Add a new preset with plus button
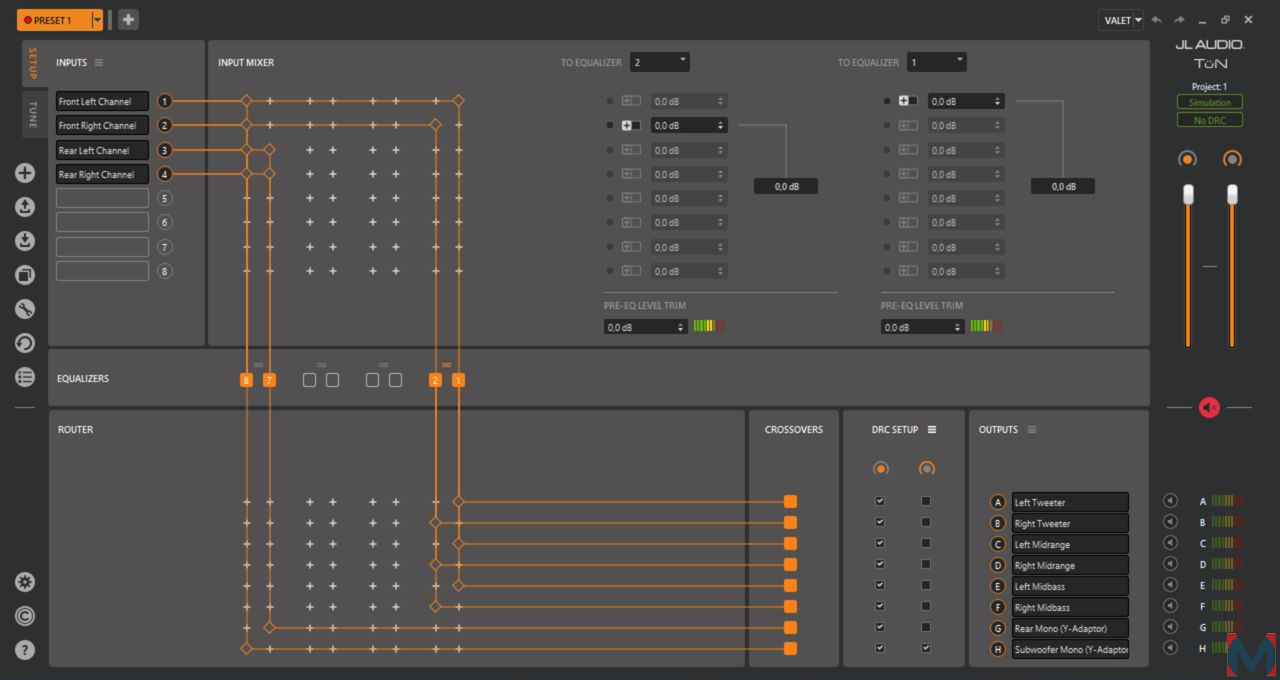The height and width of the screenshot is (680, 1280). tap(128, 19)
